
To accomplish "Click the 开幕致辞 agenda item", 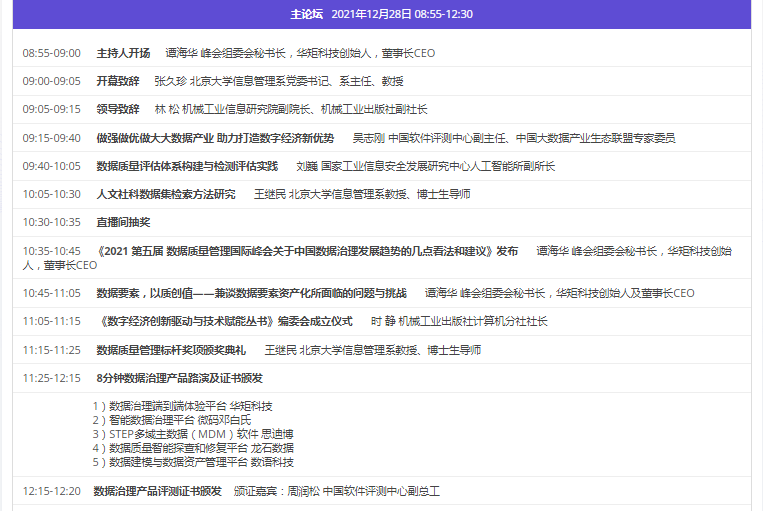I will coord(117,81).
